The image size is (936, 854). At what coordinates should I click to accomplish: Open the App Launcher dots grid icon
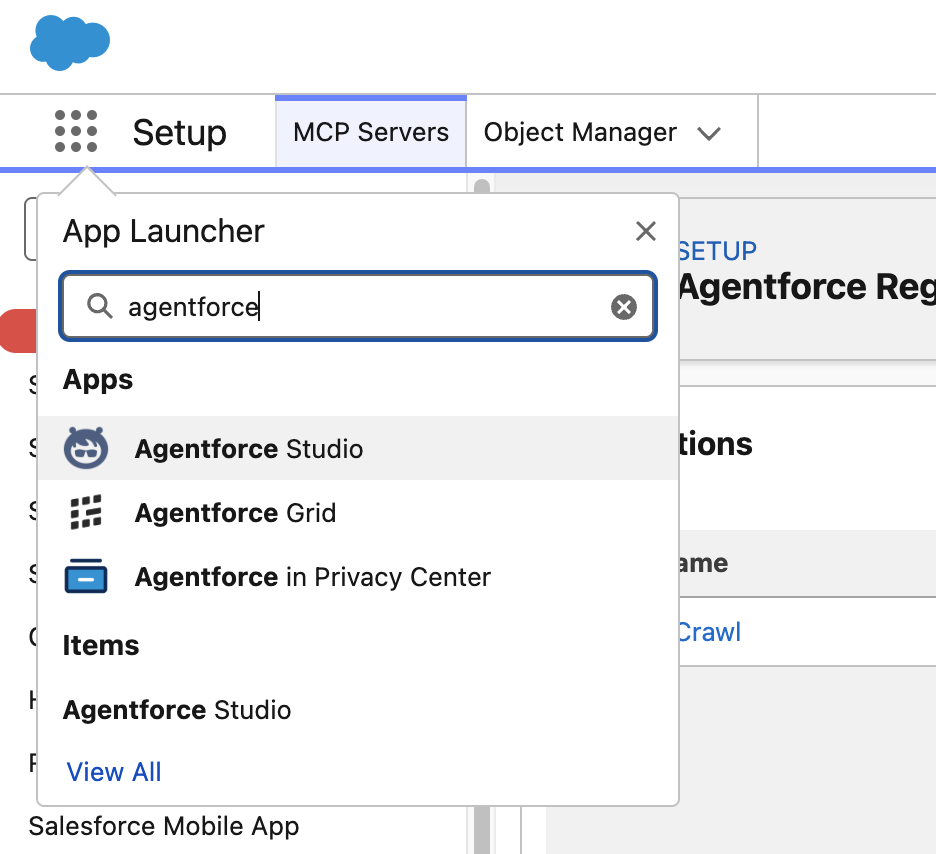76,131
